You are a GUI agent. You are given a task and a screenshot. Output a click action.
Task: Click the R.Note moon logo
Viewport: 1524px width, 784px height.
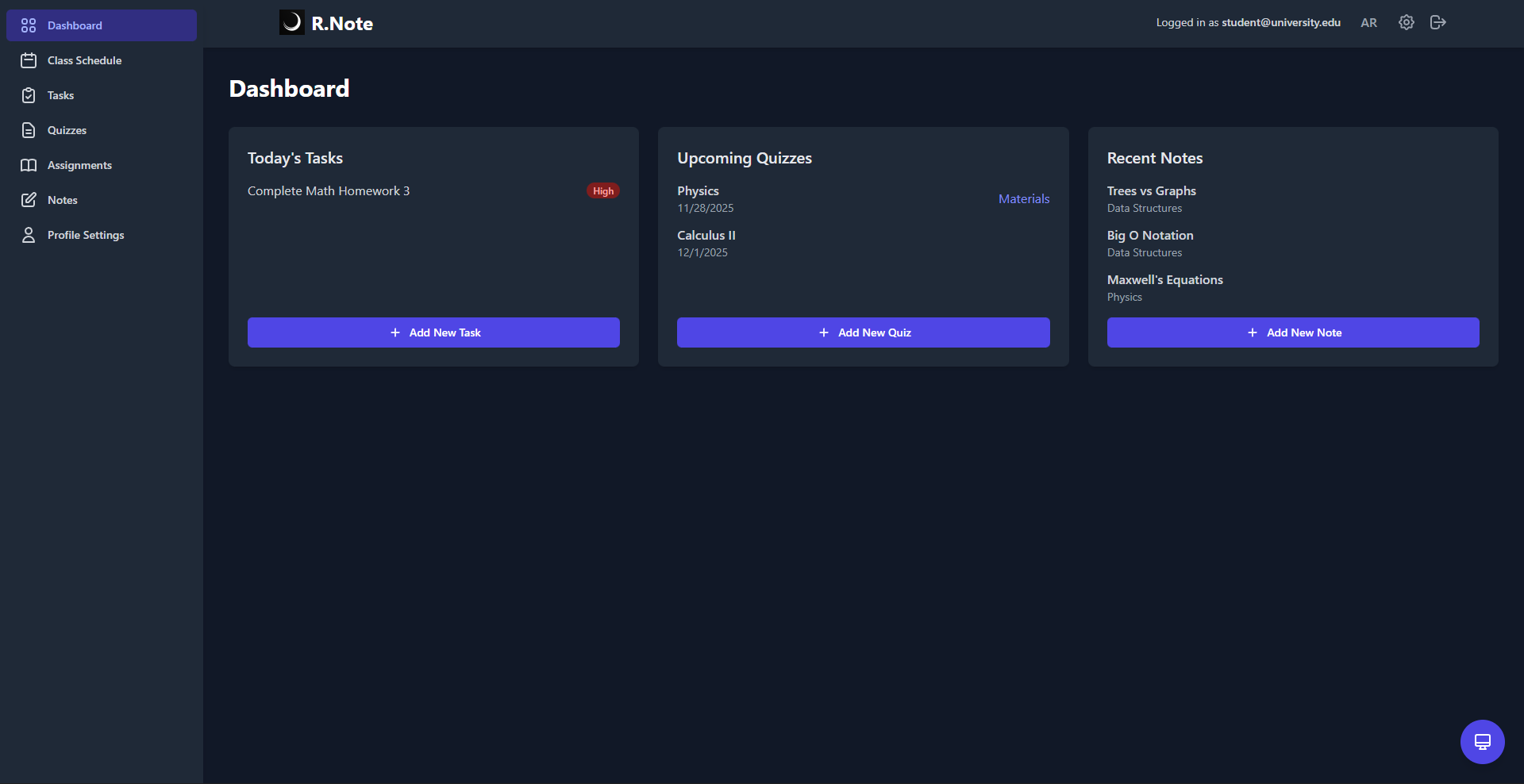[292, 22]
